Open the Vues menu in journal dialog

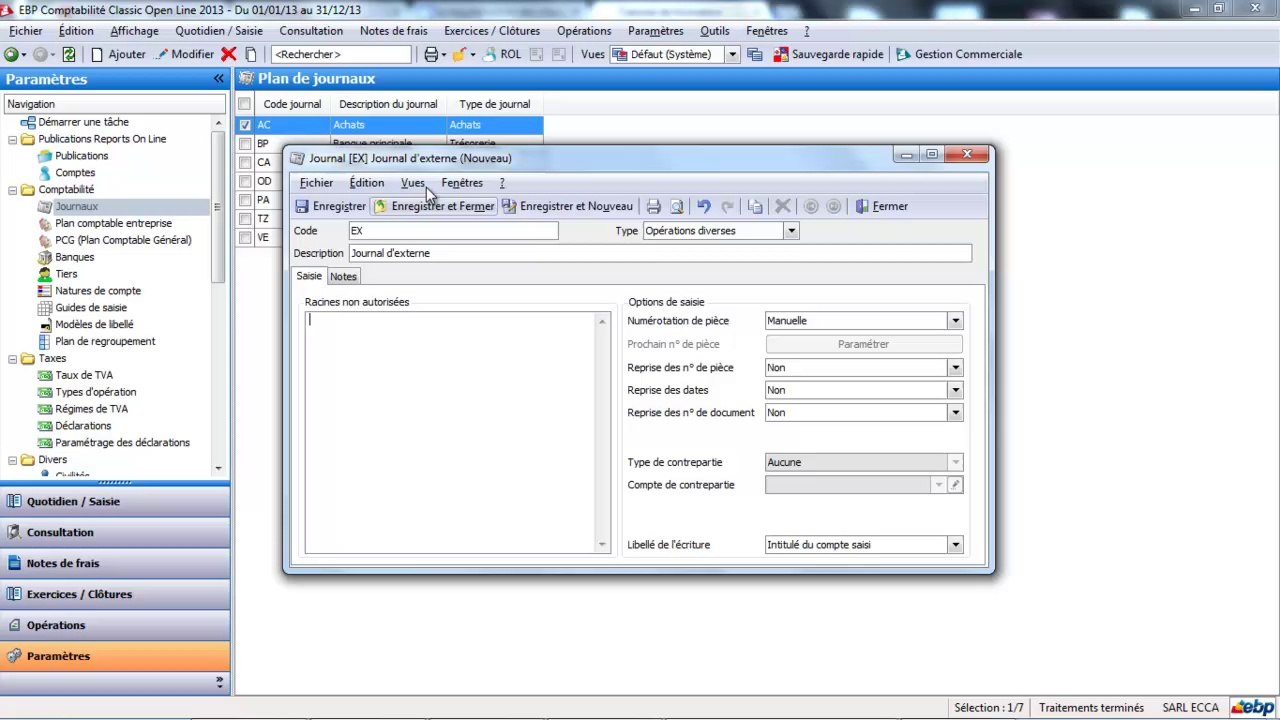coord(413,183)
